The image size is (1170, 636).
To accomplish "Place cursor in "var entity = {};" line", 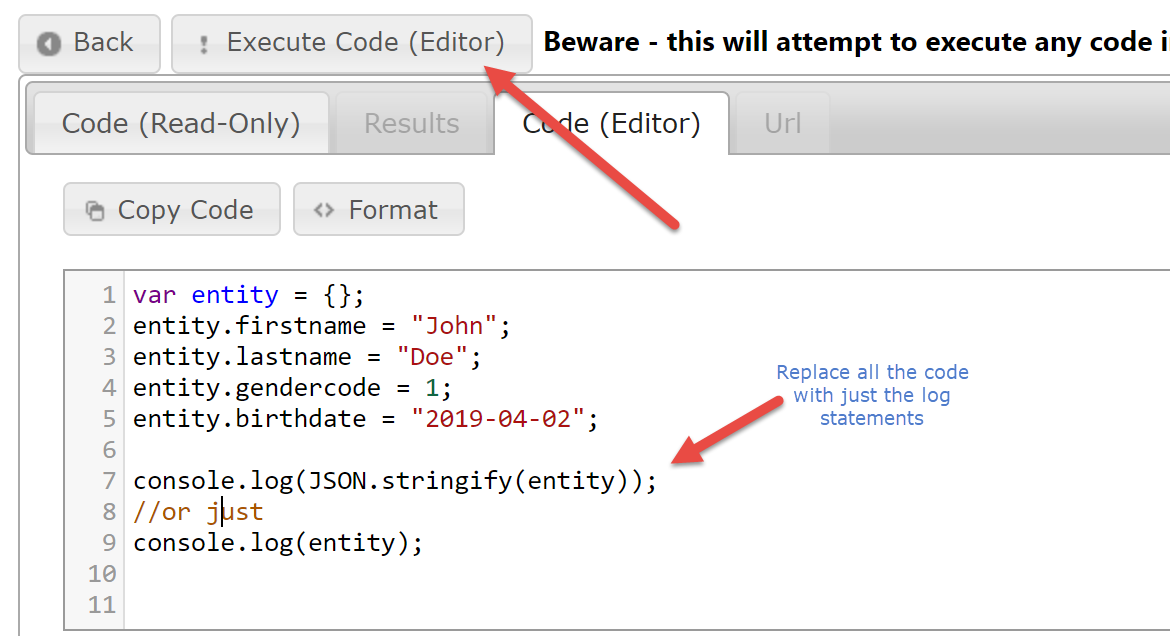I will (249, 296).
